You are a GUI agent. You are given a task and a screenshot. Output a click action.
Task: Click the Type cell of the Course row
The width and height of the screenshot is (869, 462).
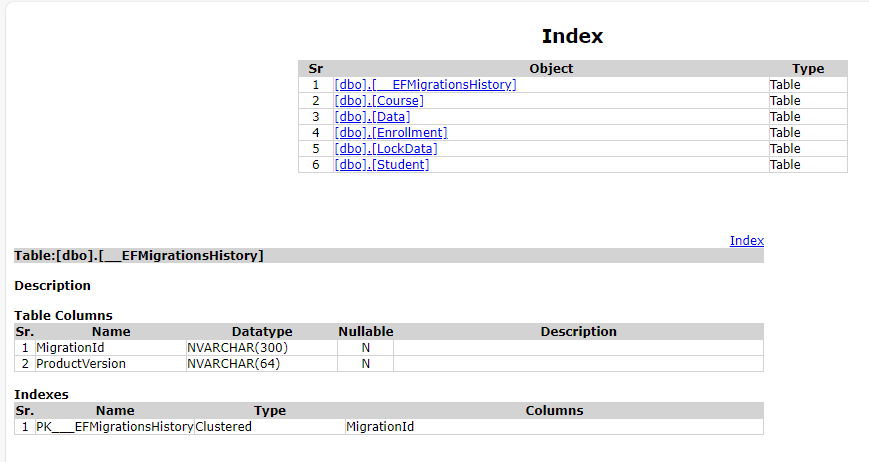(x=808, y=101)
